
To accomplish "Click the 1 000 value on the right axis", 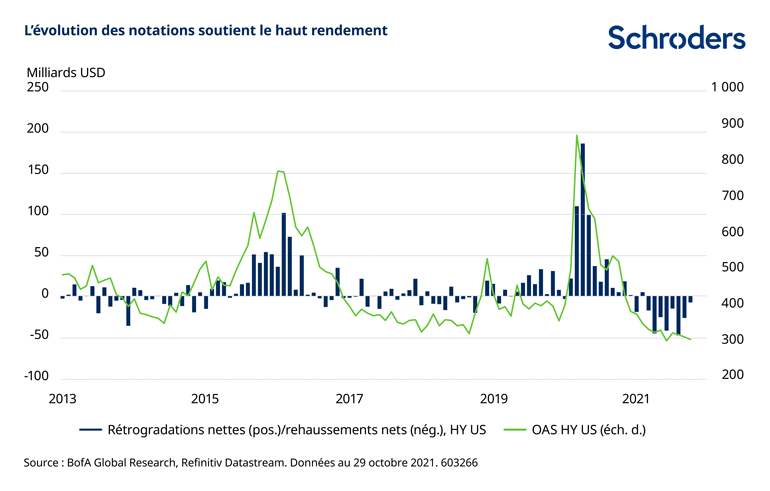I will (726, 88).
